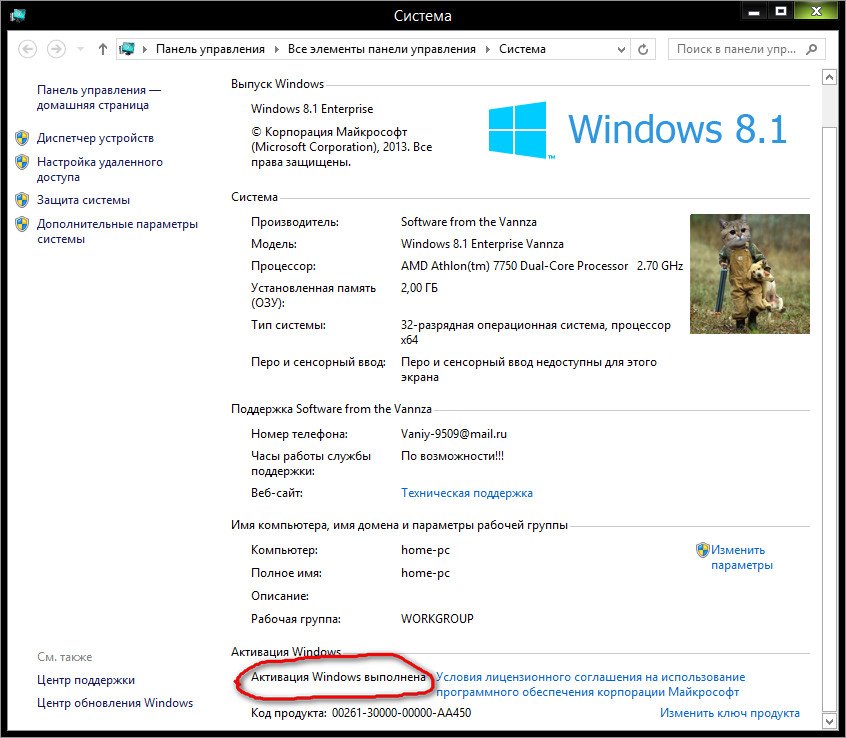Image resolution: width=846 pixels, height=738 pixels.
Task: Click workgroup value 'WORKGROUP'
Action: [437, 619]
